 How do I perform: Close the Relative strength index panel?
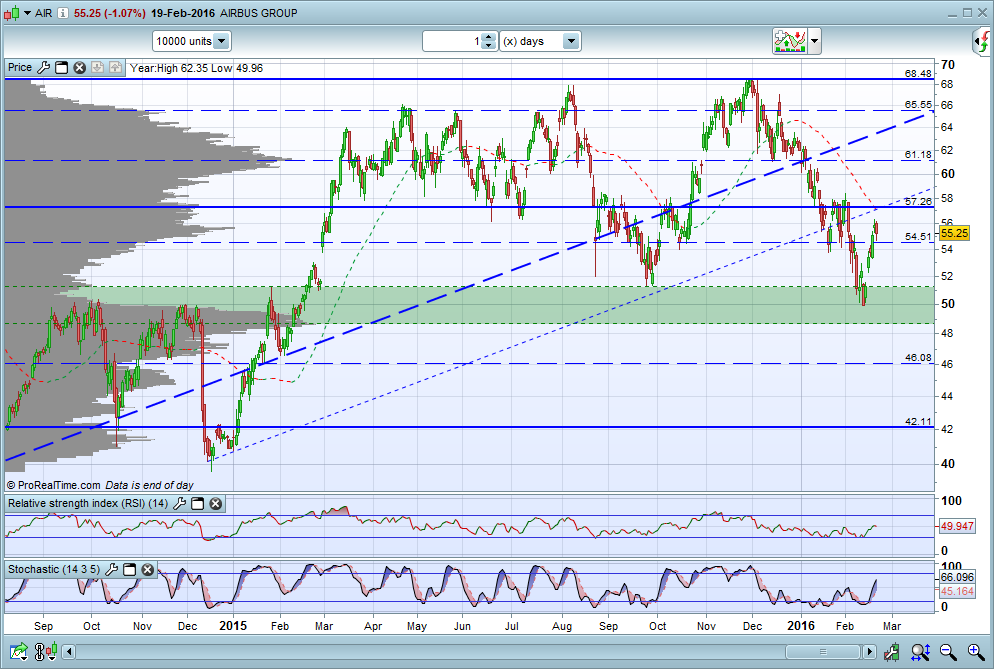(216, 504)
